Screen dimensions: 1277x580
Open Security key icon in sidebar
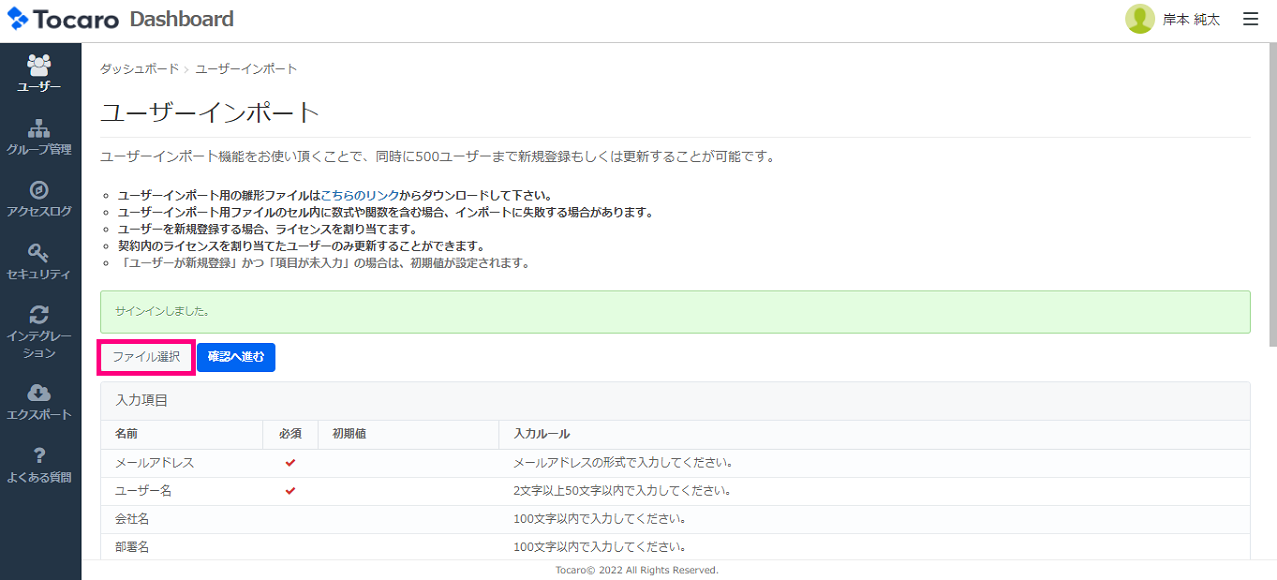(39, 252)
